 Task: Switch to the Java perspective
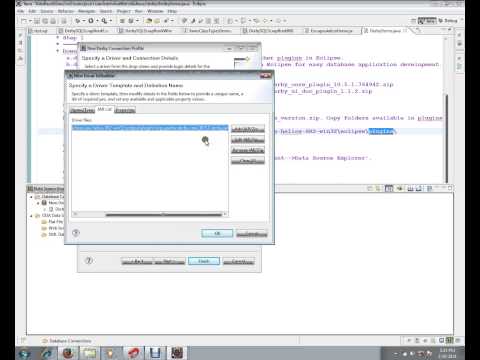(x=427, y=21)
